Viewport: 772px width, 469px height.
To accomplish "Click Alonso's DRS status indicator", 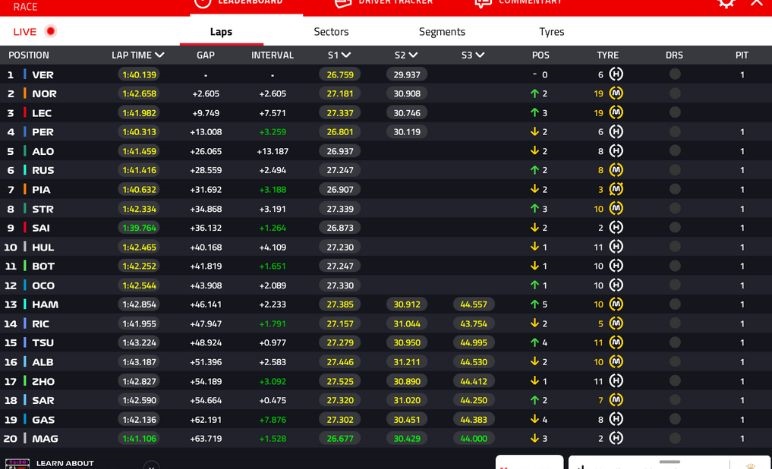I will tap(674, 151).
